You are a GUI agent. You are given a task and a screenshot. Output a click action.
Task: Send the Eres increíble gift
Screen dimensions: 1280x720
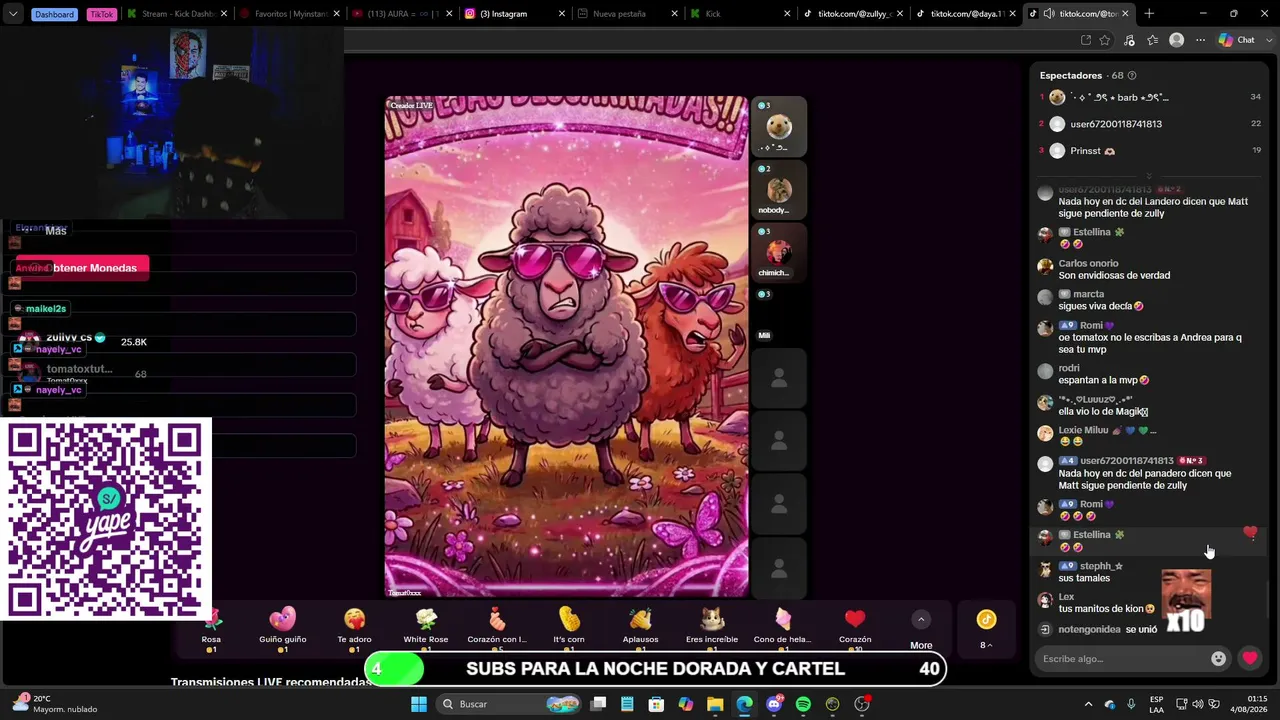(712, 629)
